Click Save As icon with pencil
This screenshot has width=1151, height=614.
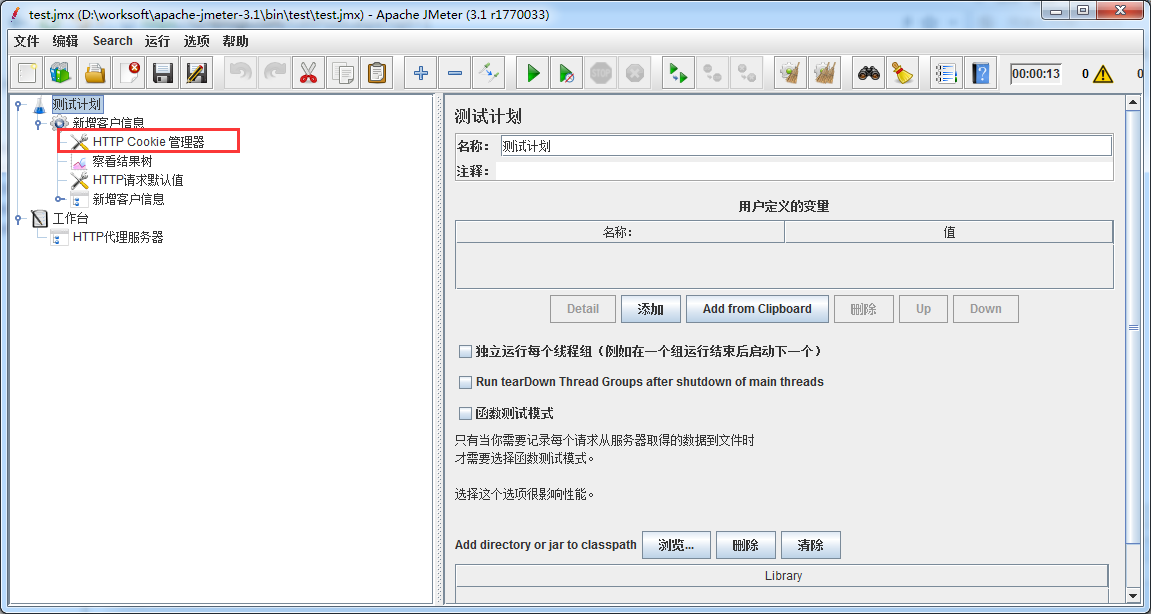pos(196,73)
